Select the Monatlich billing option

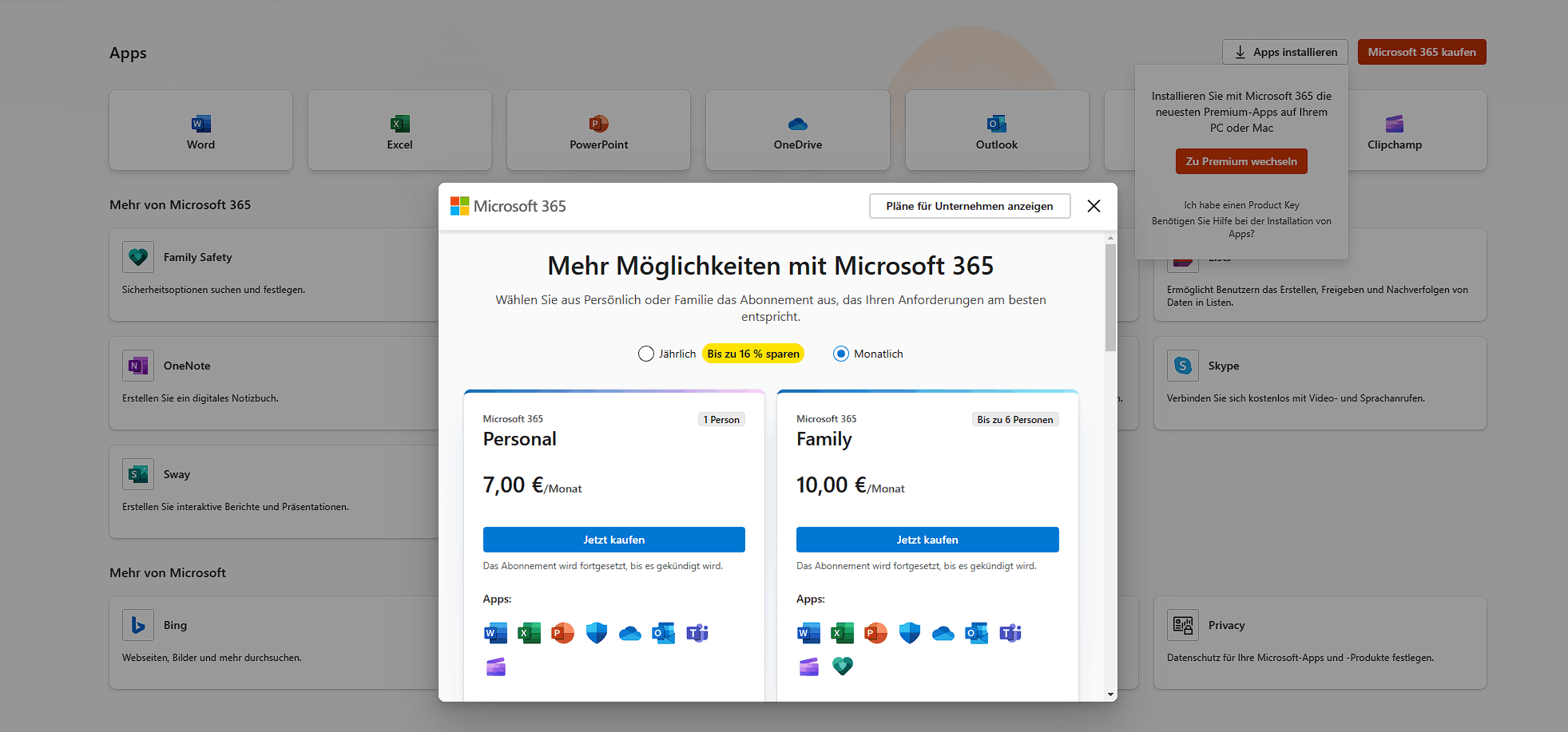[841, 354]
